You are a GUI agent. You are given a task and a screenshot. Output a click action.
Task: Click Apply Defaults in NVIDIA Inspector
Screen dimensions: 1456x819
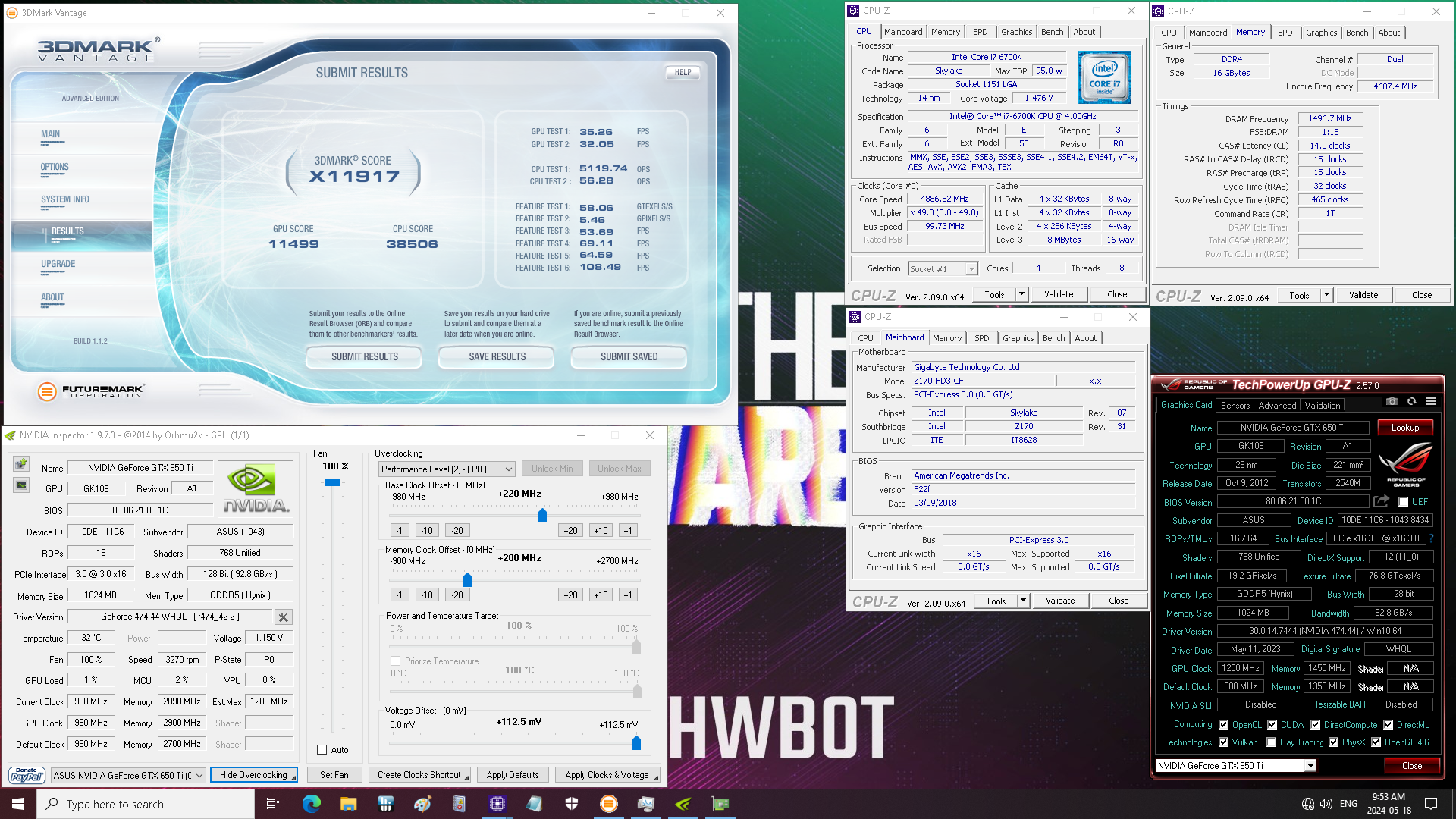pos(513,775)
